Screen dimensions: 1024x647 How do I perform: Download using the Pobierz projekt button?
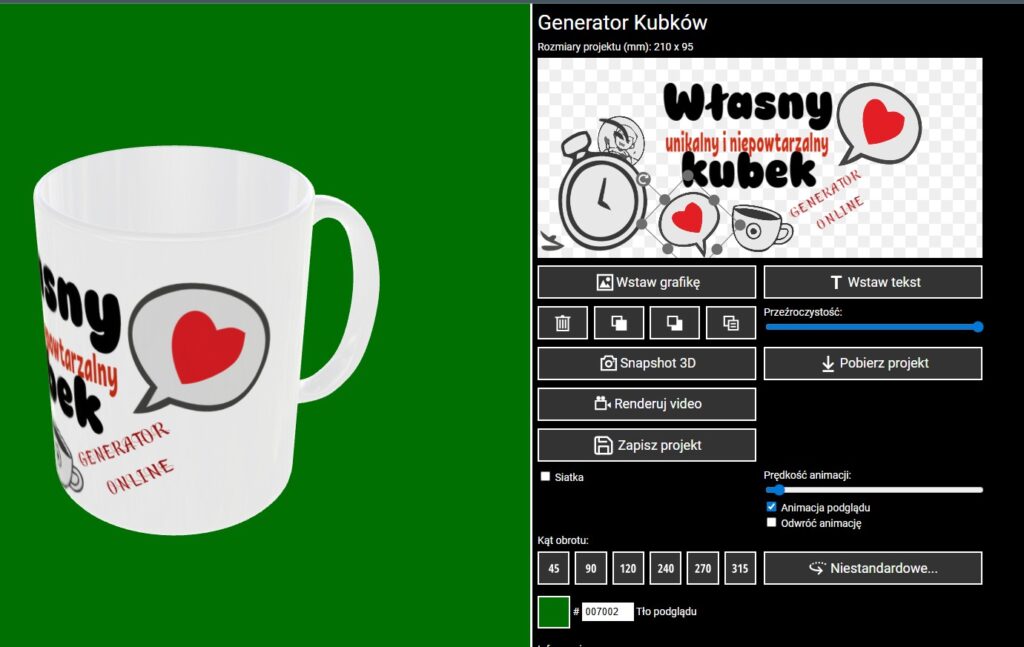pos(872,364)
